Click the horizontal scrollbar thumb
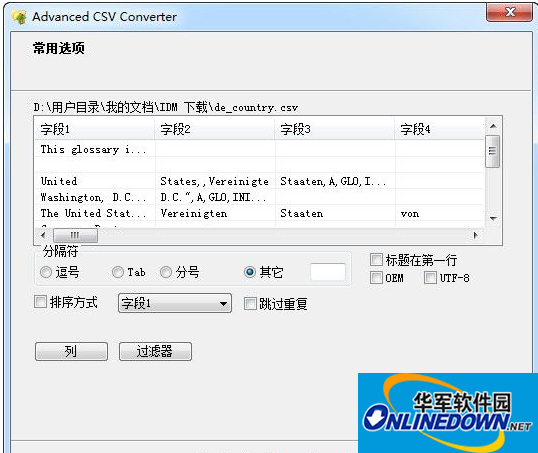Image resolution: width=538 pixels, height=453 pixels. coord(75,235)
